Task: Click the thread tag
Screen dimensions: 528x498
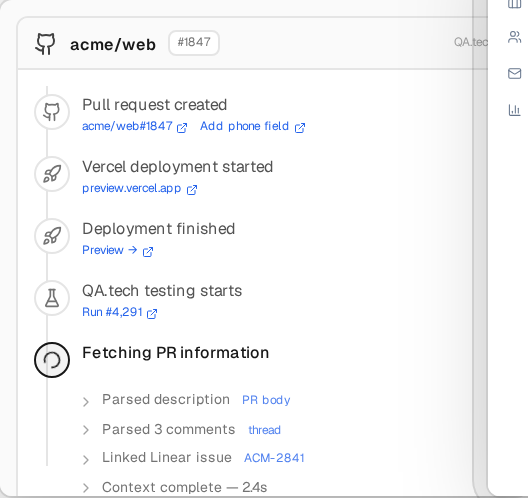Action: (x=264, y=430)
